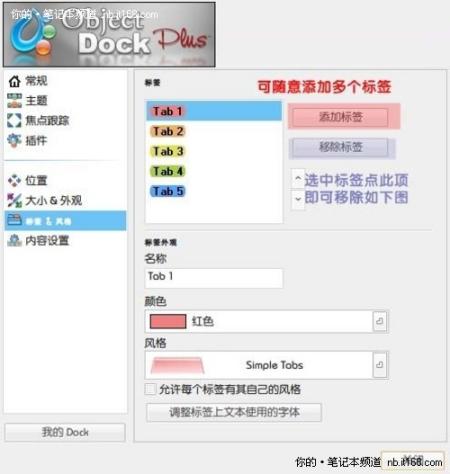Click the 添加标签 add tab button

click(x=340, y=117)
